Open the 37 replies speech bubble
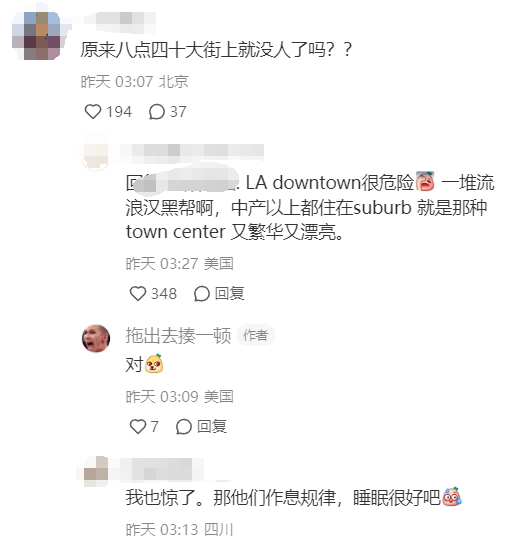Screen dimensions: 526x544 pyautogui.click(x=156, y=112)
